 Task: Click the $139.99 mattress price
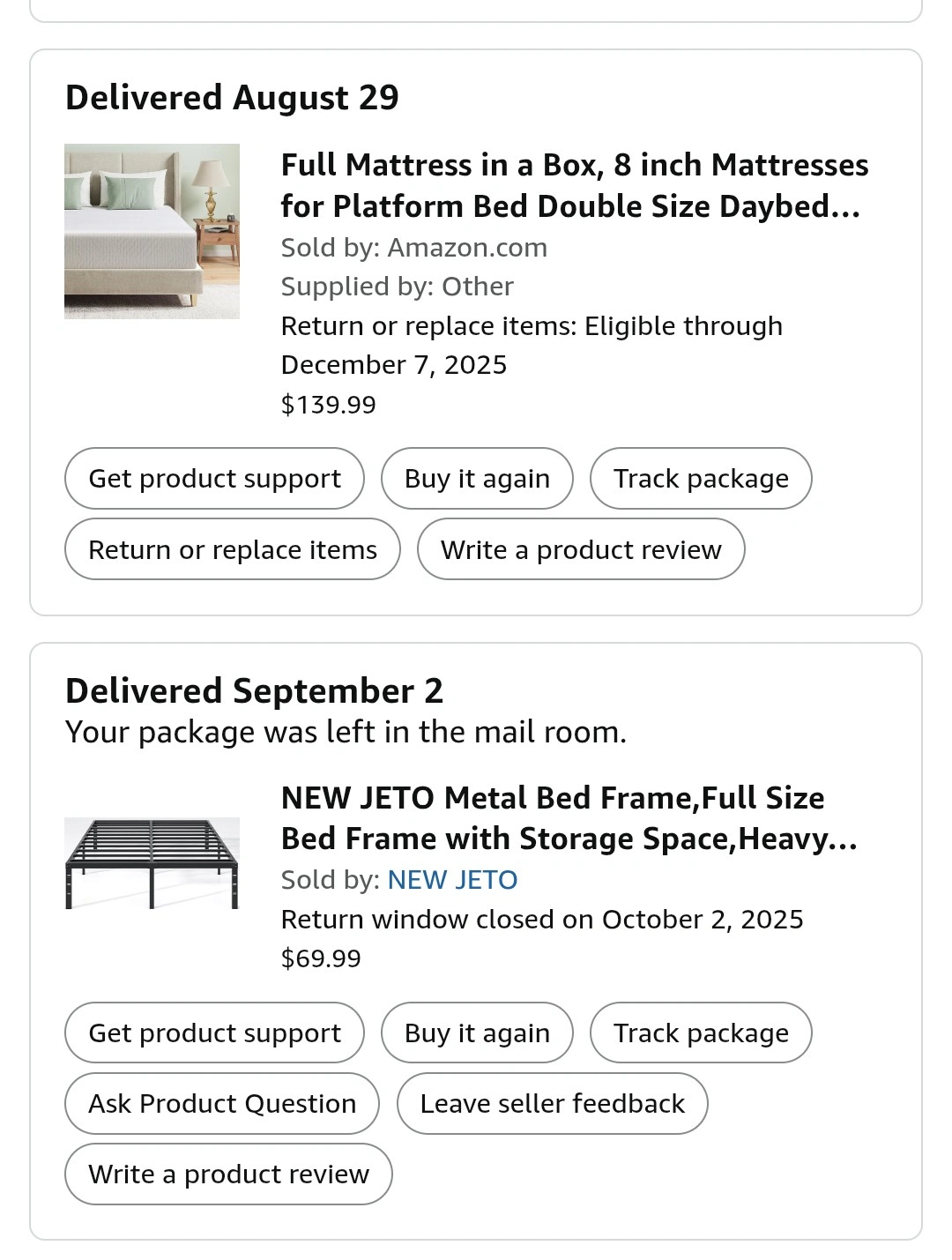pyautogui.click(x=328, y=405)
